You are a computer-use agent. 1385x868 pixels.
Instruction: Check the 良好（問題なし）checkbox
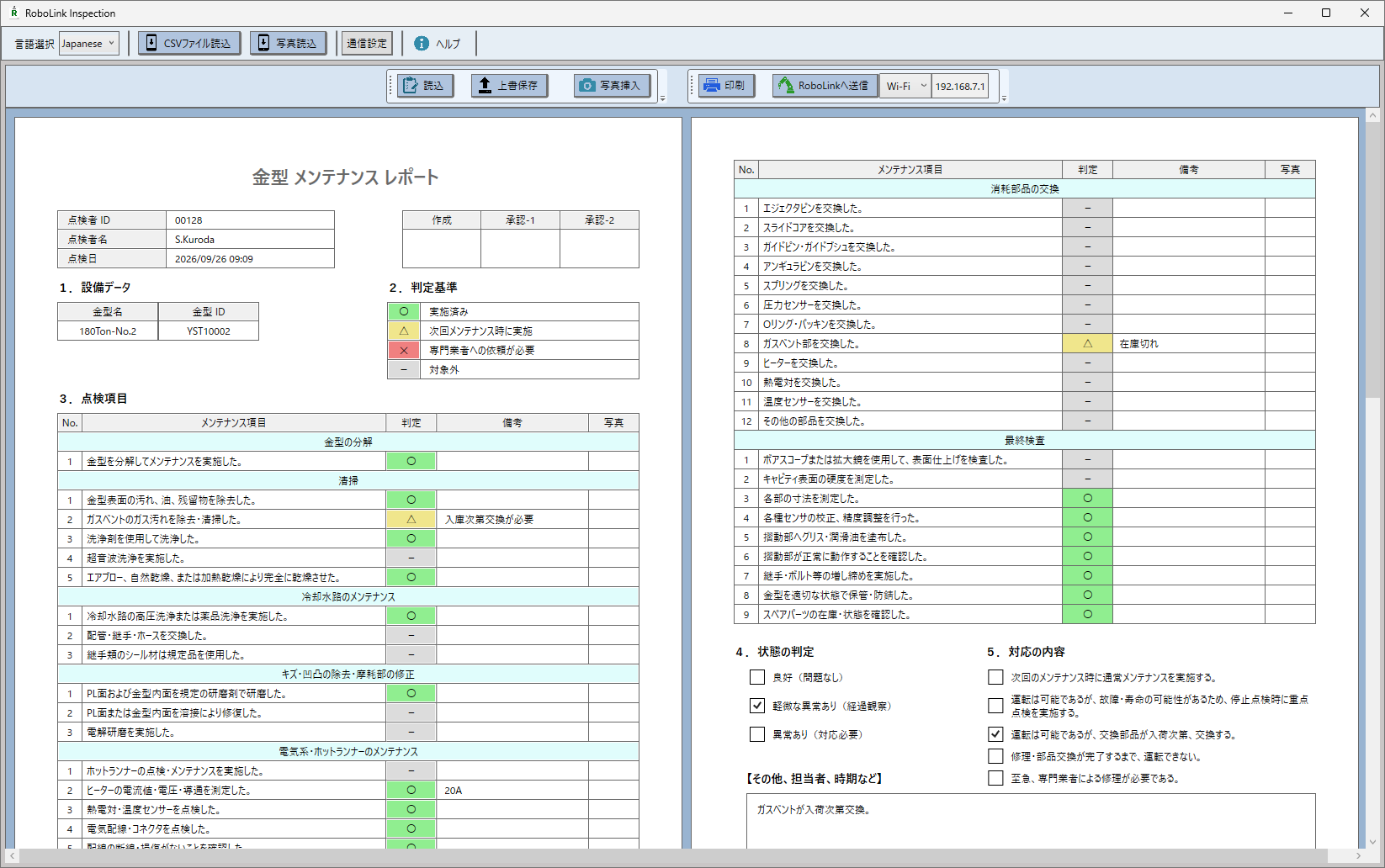[x=757, y=677]
